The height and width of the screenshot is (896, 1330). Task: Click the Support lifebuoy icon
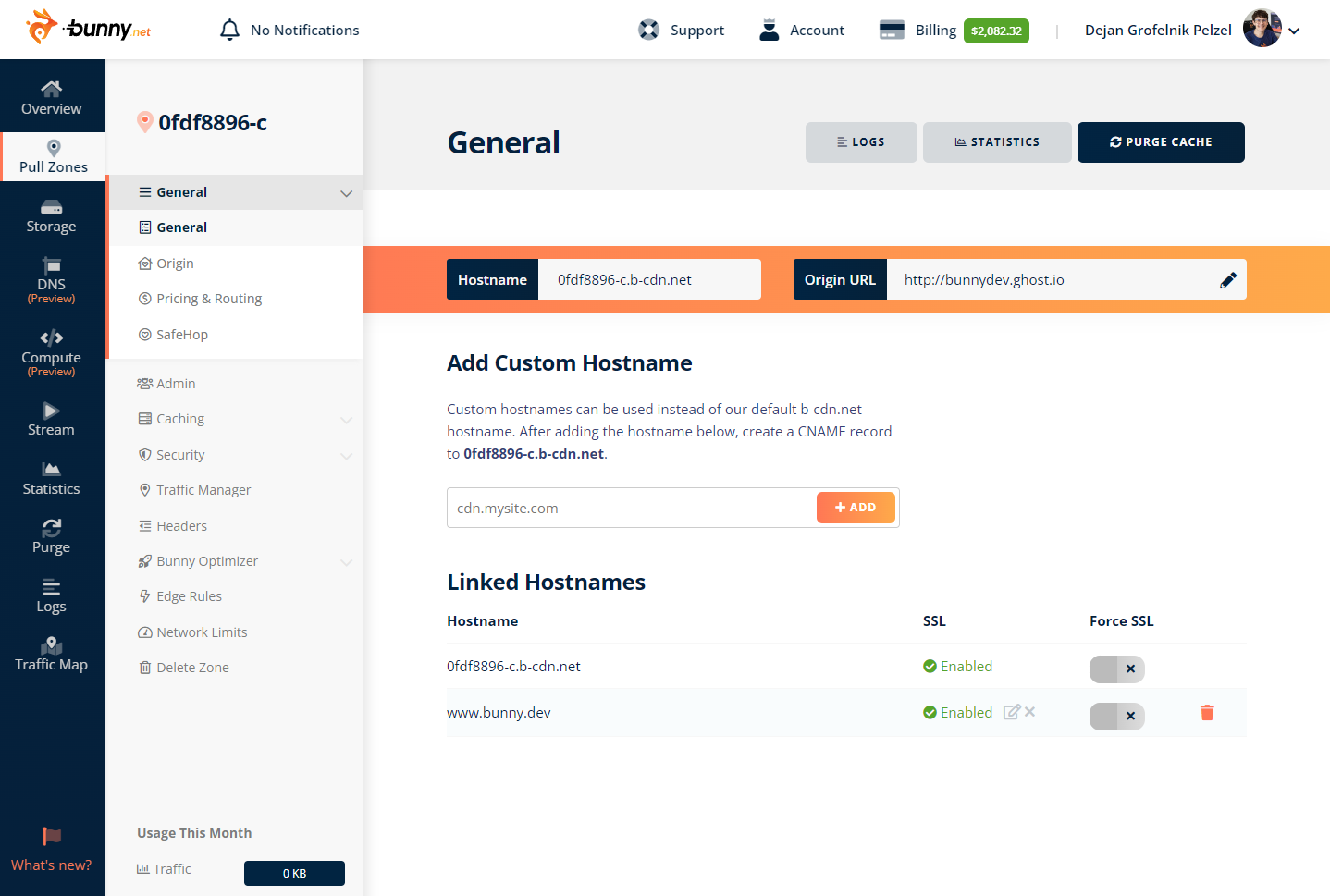click(649, 30)
